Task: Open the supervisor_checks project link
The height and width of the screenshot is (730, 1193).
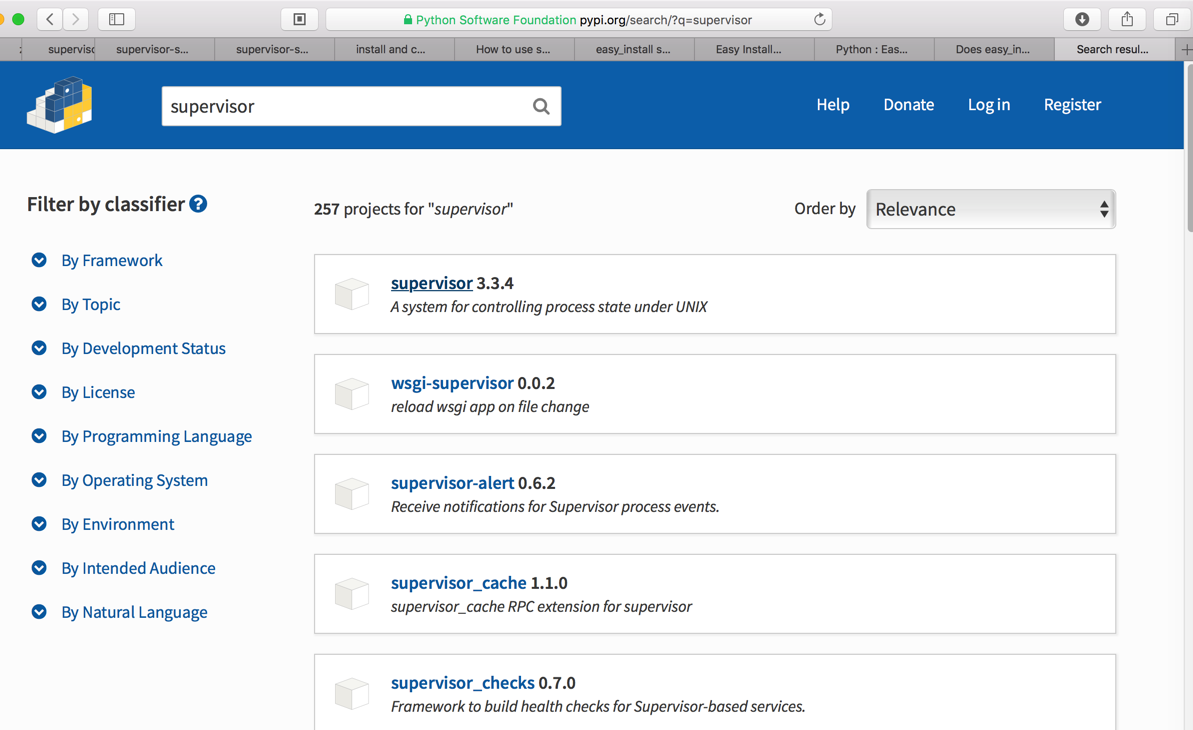Action: click(463, 683)
